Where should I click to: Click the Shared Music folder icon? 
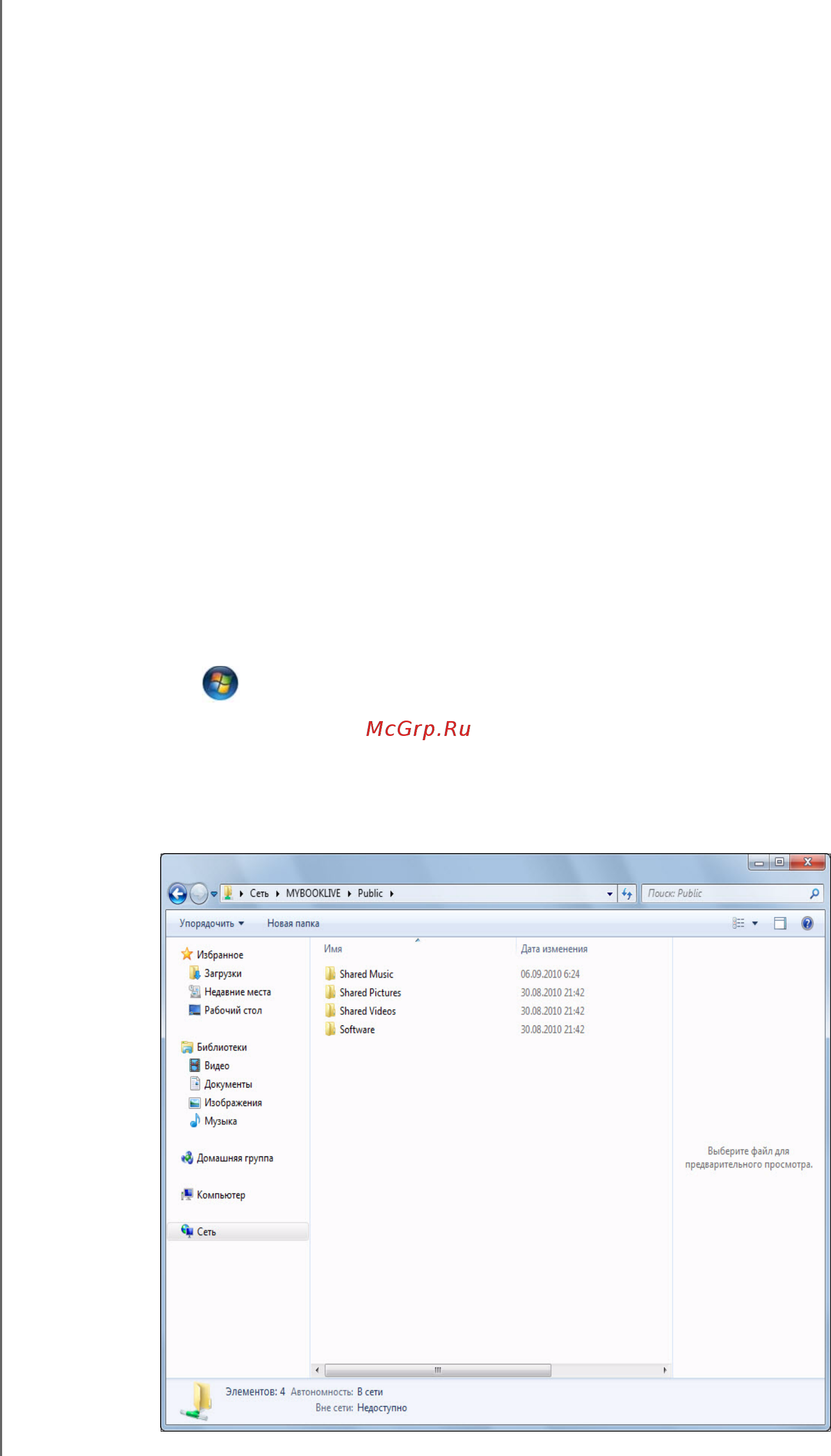(x=330, y=973)
